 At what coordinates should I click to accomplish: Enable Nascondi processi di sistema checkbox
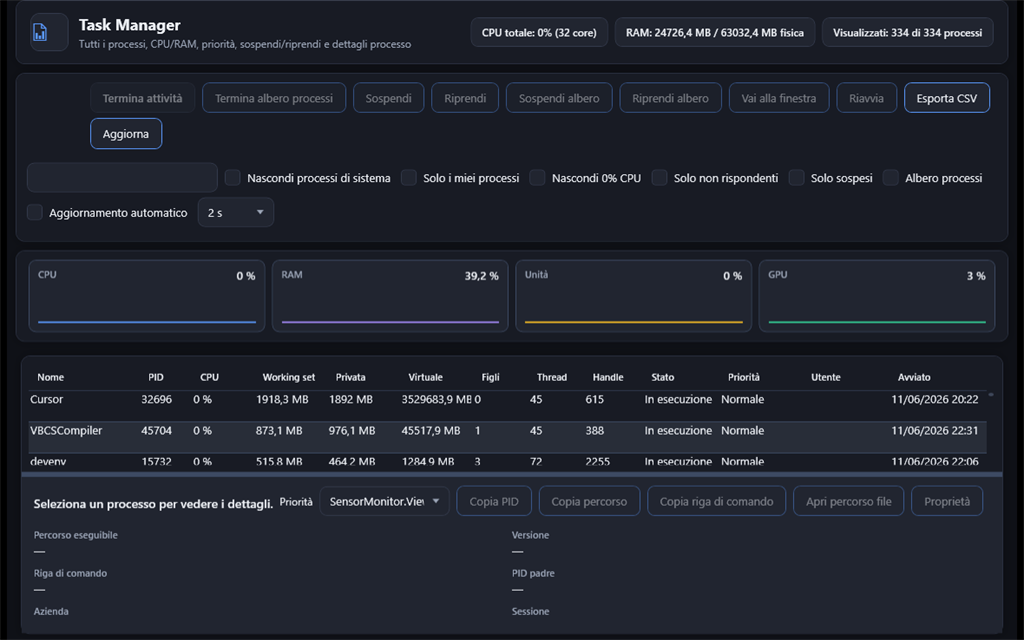pos(232,178)
